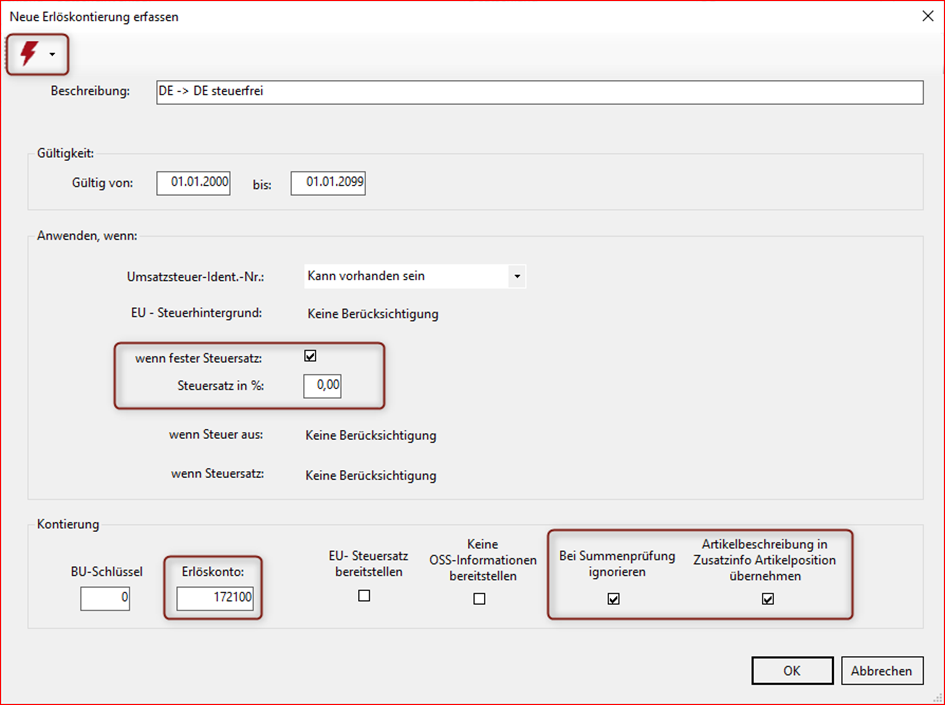Viewport: 945px width, 705px height.
Task: Select the 'bis' end date field
Action: [x=327, y=183]
